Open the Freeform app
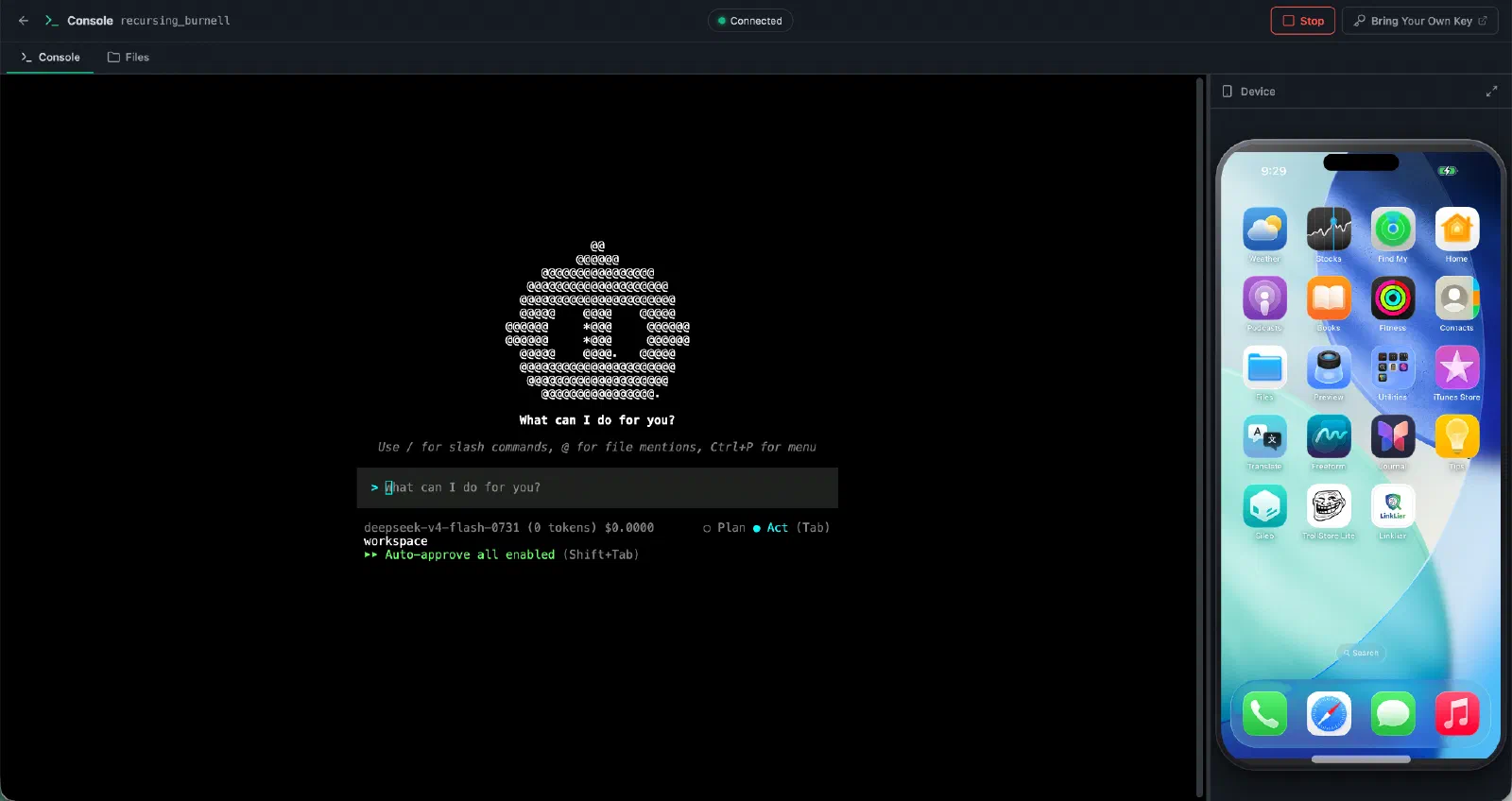The image size is (1512, 801). click(1329, 436)
